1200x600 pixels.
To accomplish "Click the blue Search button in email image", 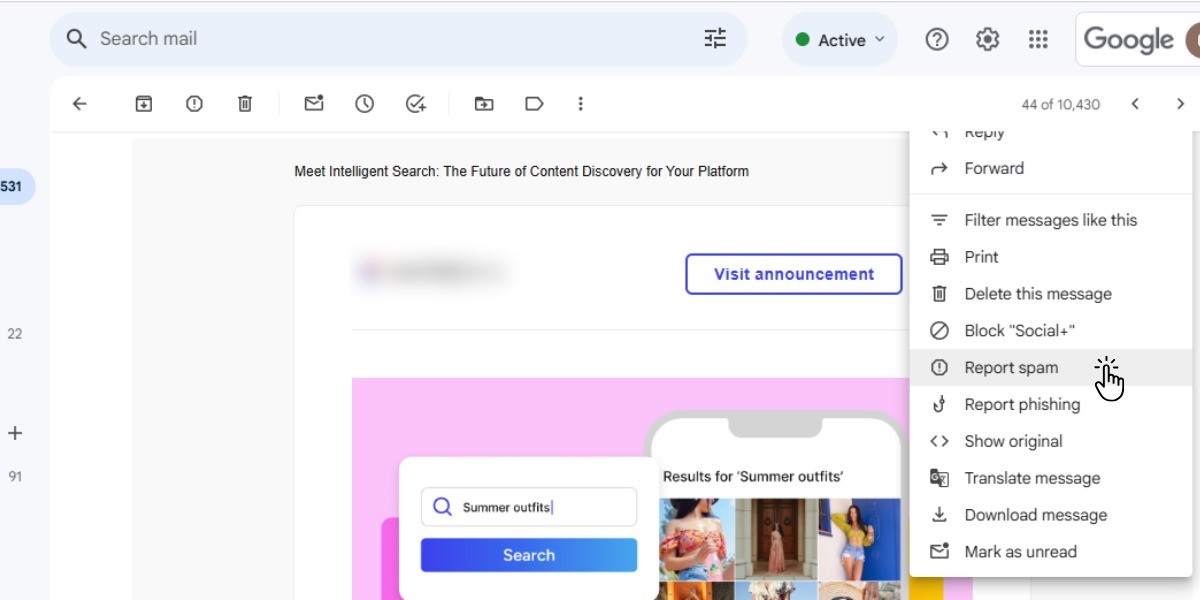I will click(x=529, y=555).
